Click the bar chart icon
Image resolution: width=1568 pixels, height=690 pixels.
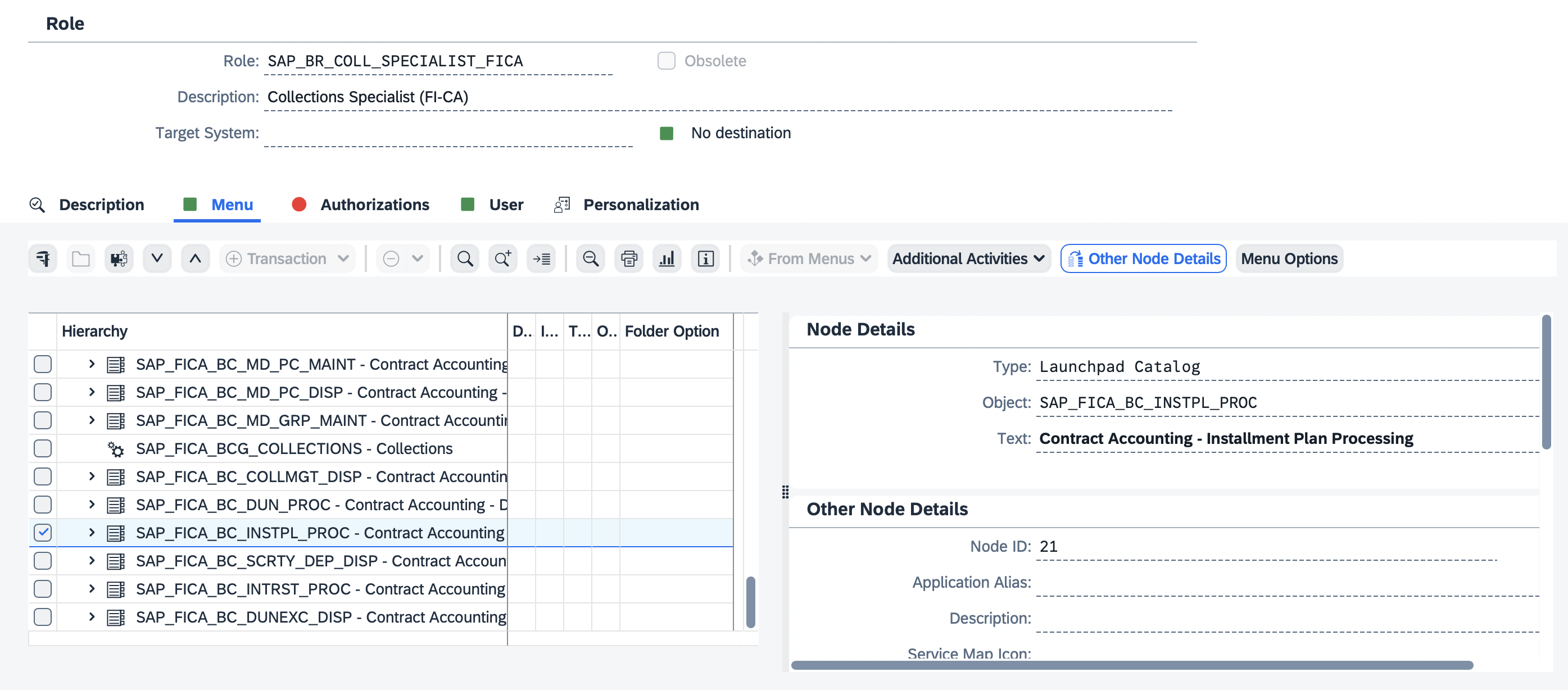(x=667, y=258)
